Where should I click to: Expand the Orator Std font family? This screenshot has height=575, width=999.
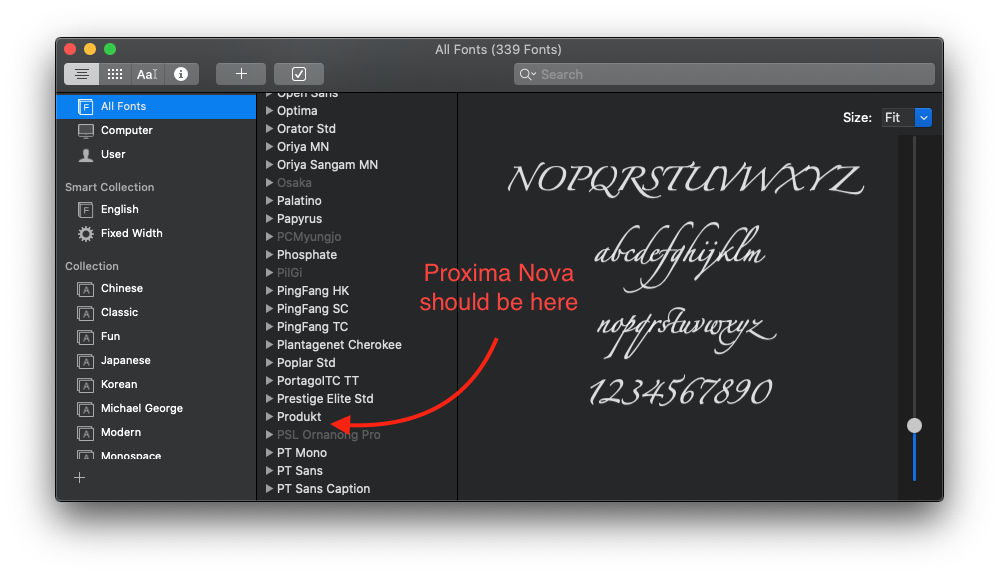pyautogui.click(x=269, y=129)
